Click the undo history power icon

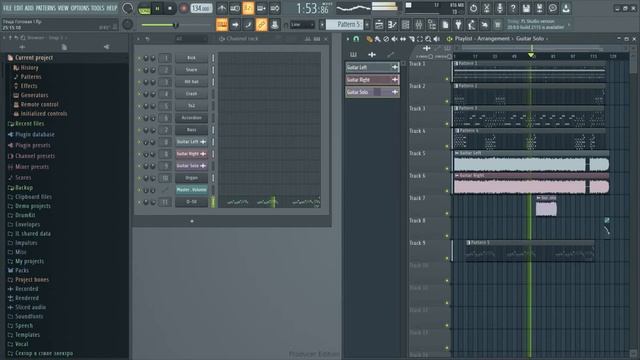[x=473, y=8]
